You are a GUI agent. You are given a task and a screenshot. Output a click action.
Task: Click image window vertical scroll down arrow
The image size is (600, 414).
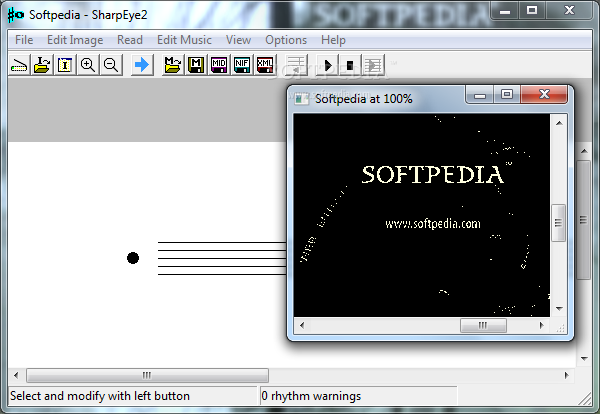(559, 308)
